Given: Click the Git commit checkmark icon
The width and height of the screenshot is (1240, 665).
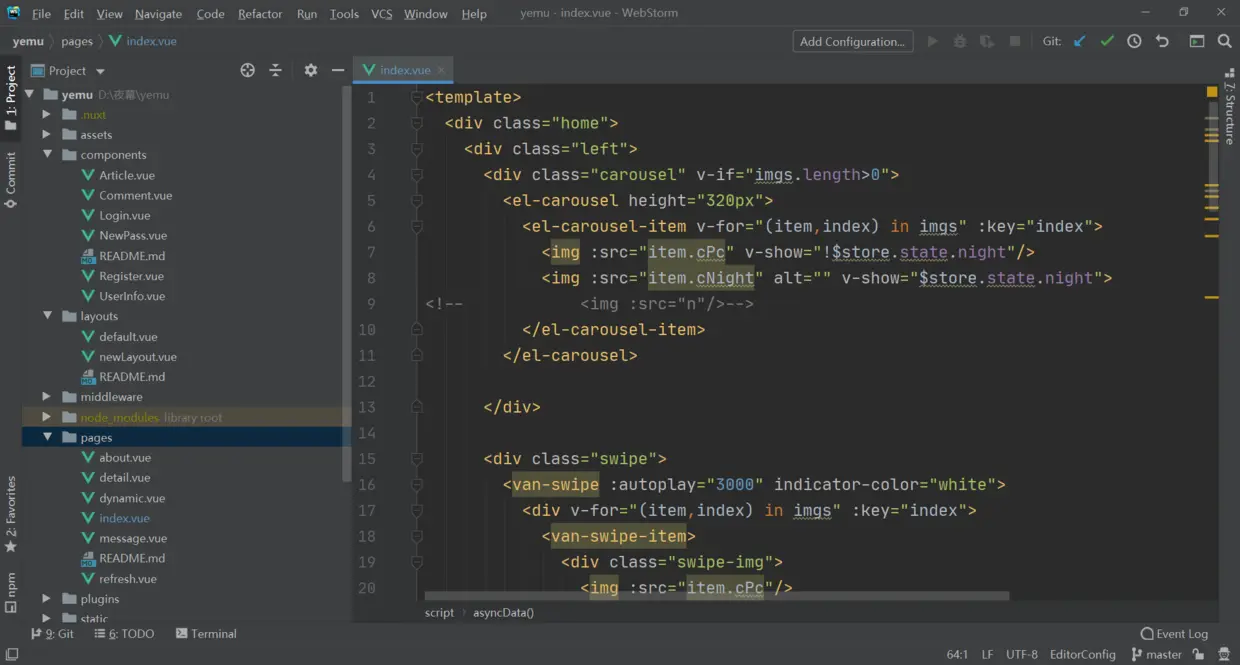Looking at the screenshot, I should pyautogui.click(x=1107, y=41).
